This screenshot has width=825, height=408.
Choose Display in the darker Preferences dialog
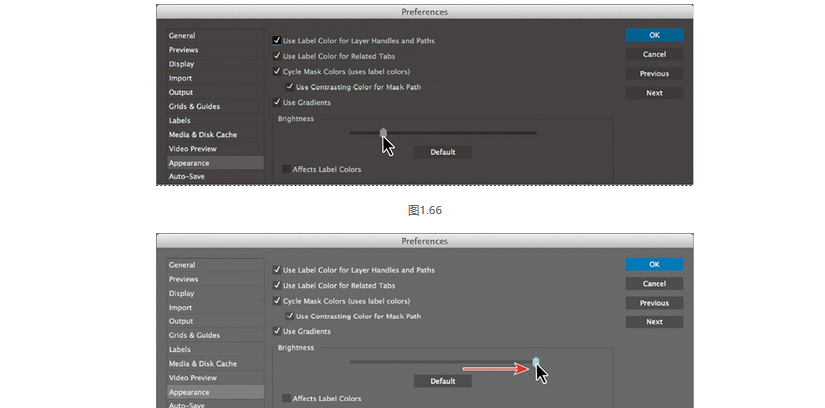(x=215, y=64)
